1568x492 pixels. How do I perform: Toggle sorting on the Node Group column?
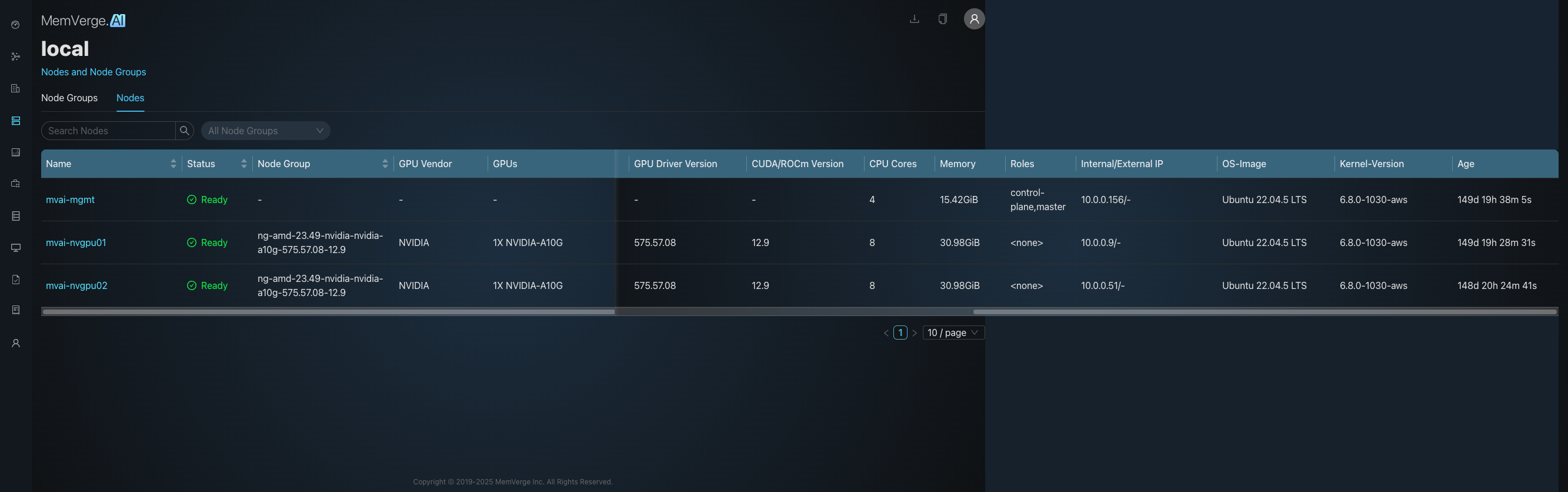385,164
